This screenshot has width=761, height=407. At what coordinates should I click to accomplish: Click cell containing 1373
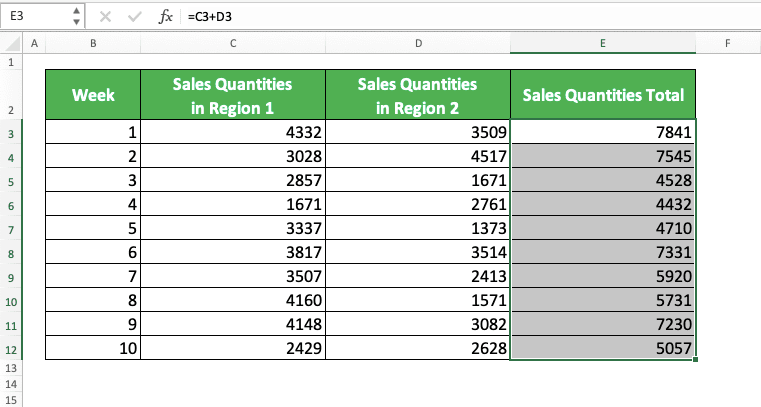tap(418, 228)
